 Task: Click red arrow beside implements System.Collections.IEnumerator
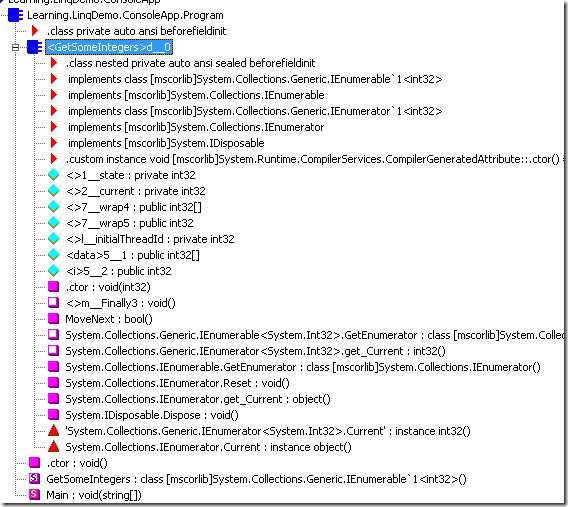[x=54, y=127]
